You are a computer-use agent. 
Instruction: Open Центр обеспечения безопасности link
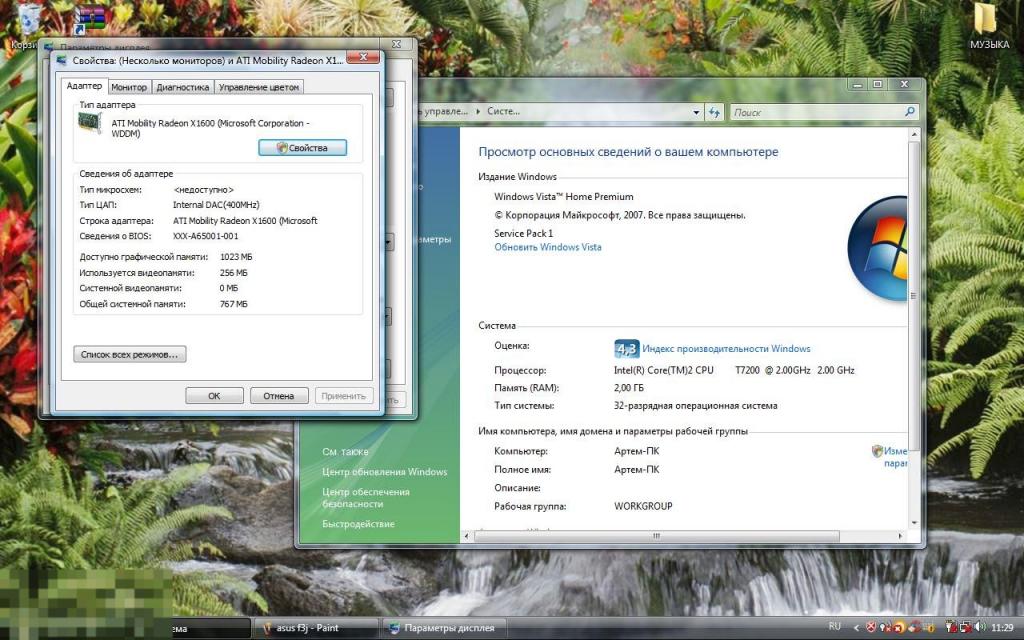pyautogui.click(x=366, y=498)
